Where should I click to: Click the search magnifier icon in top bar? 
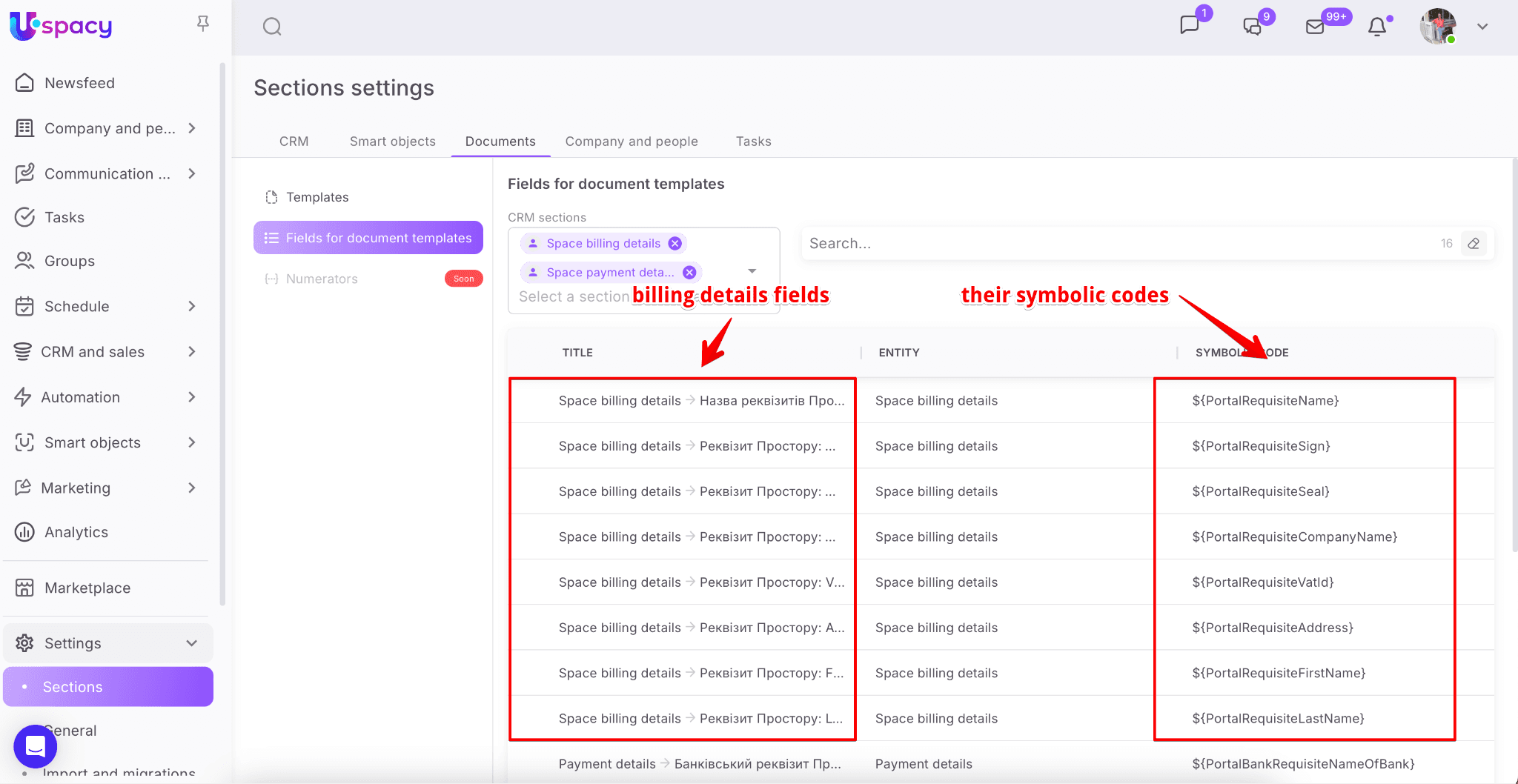pyautogui.click(x=272, y=27)
